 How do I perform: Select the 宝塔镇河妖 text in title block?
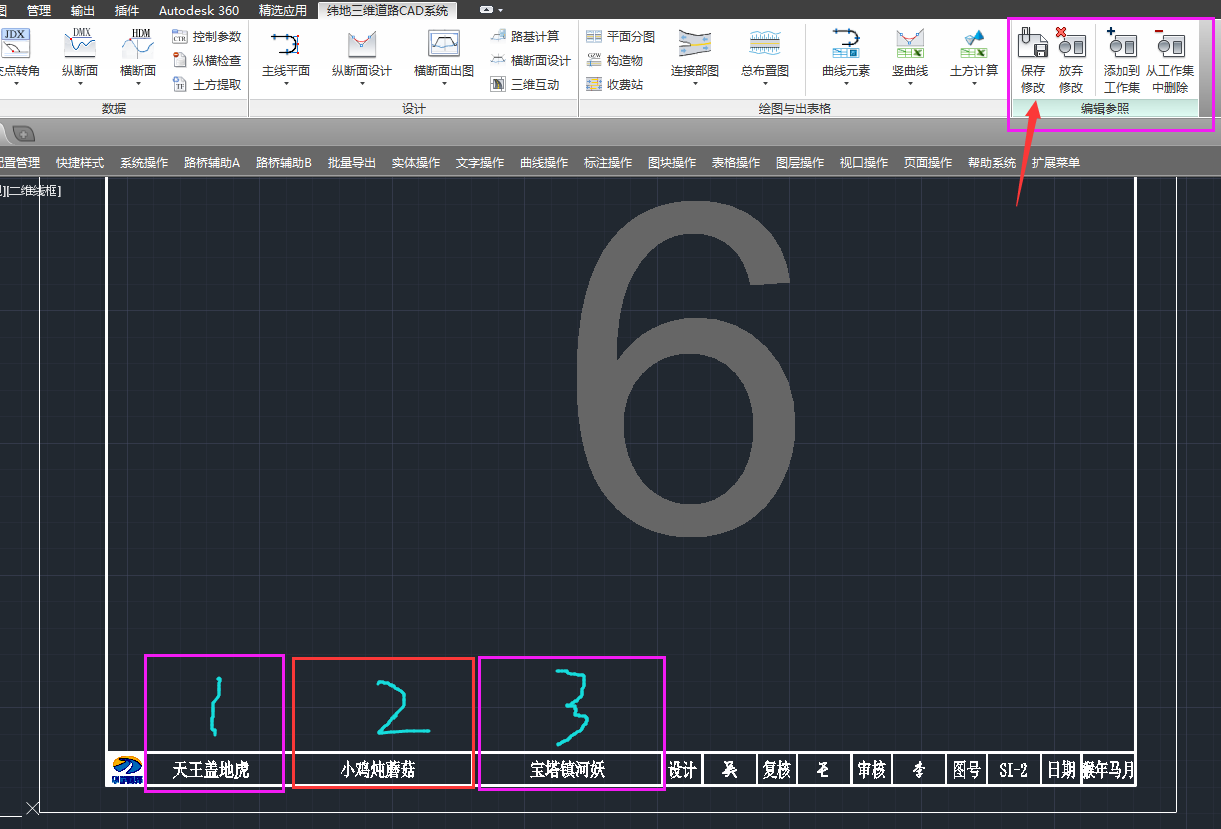point(568,770)
